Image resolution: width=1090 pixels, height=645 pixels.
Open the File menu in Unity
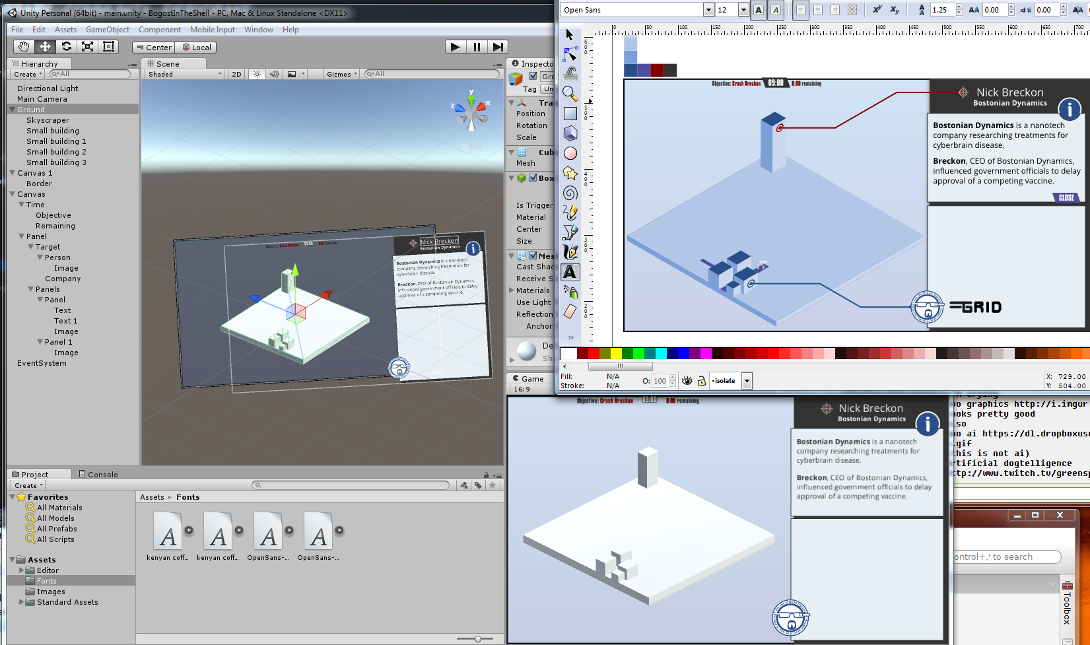tap(17, 29)
